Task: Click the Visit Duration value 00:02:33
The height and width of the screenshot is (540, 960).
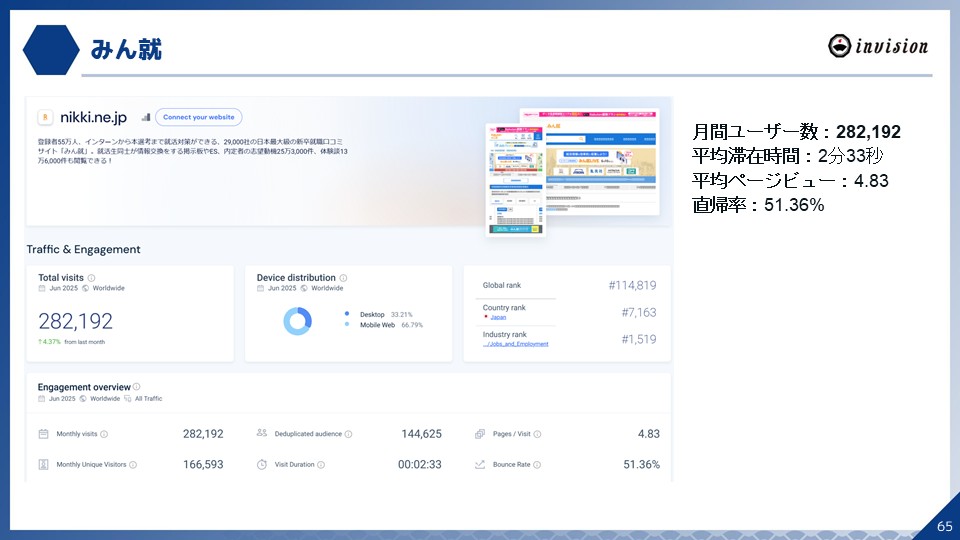Action: click(419, 465)
